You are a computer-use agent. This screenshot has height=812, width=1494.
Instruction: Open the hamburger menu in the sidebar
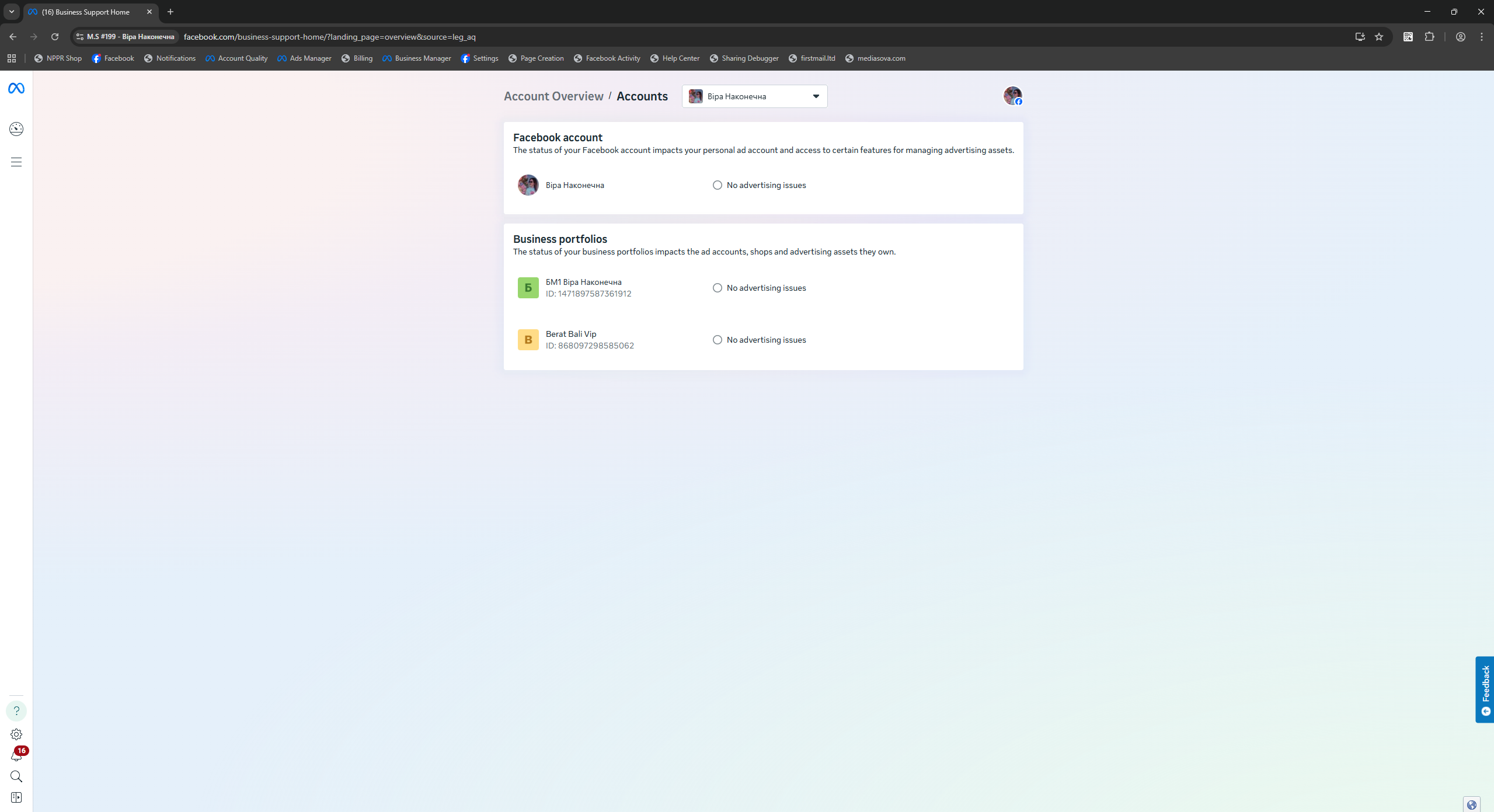(x=16, y=162)
